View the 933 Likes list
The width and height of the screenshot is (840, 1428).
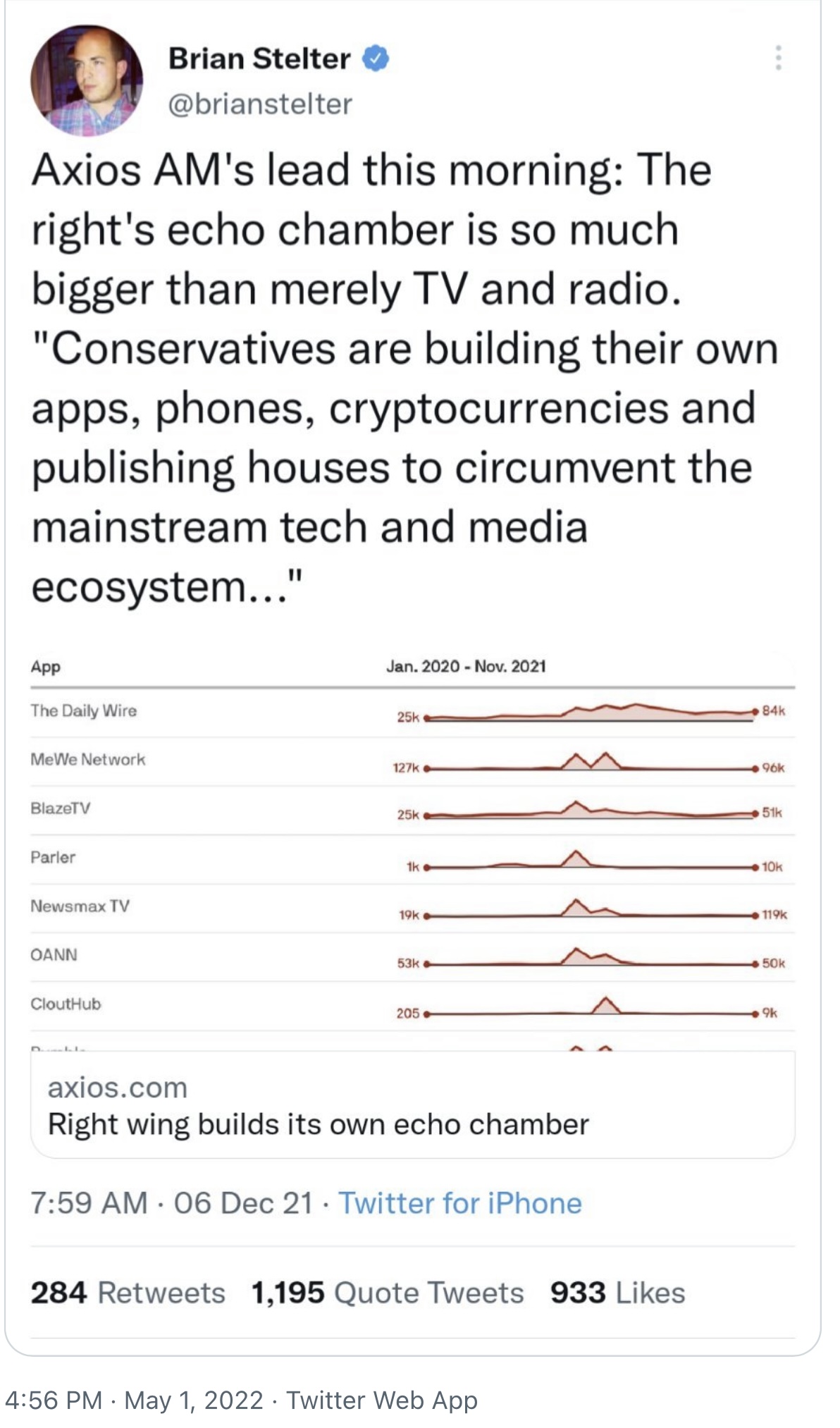click(x=618, y=1293)
